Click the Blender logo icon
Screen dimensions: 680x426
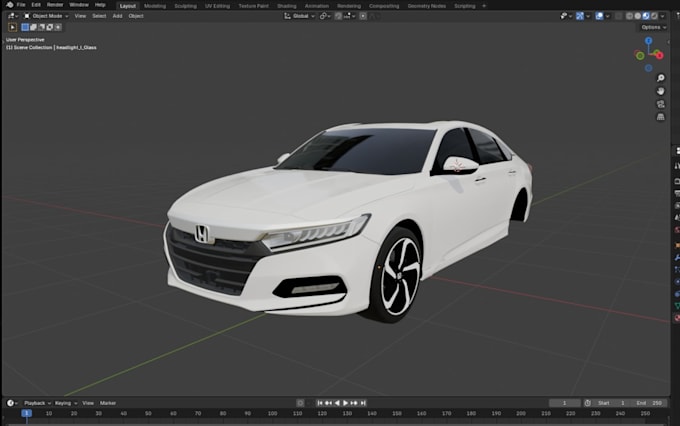[x=10, y=5]
